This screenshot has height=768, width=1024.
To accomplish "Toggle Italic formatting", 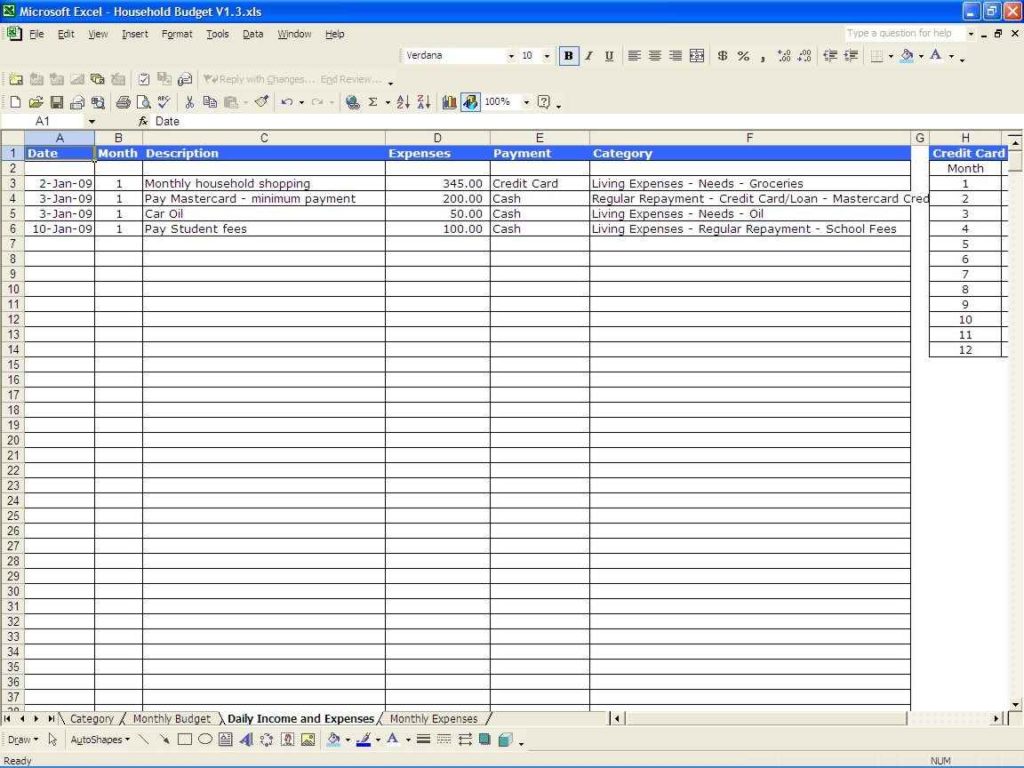I will point(588,55).
